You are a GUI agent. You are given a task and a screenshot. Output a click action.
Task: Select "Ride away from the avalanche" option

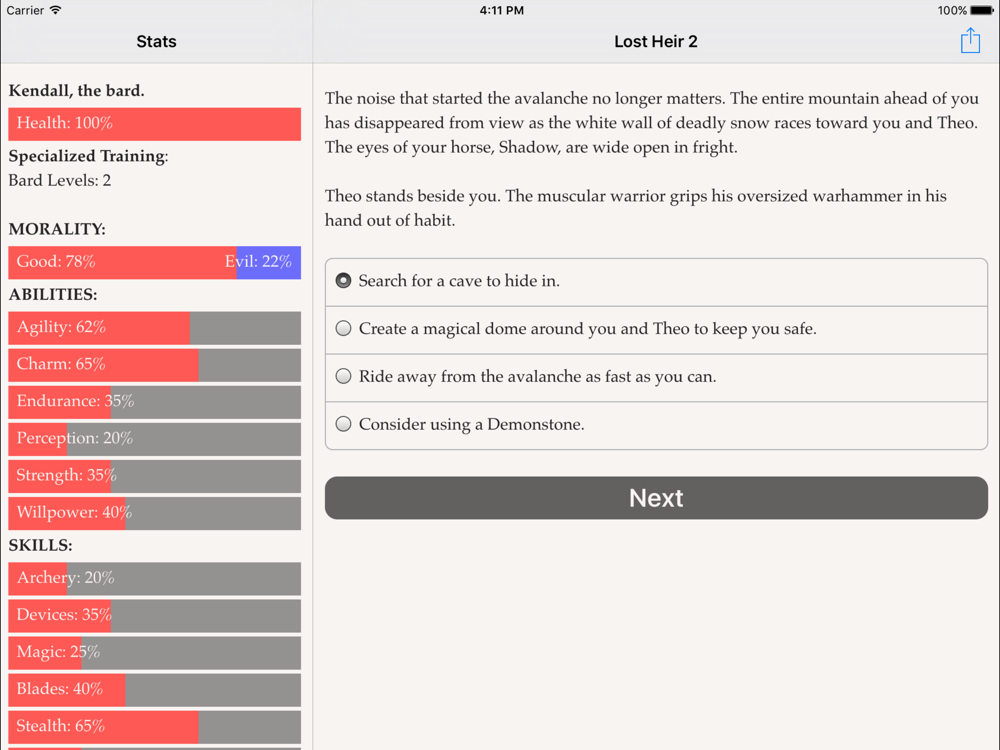tap(656, 377)
